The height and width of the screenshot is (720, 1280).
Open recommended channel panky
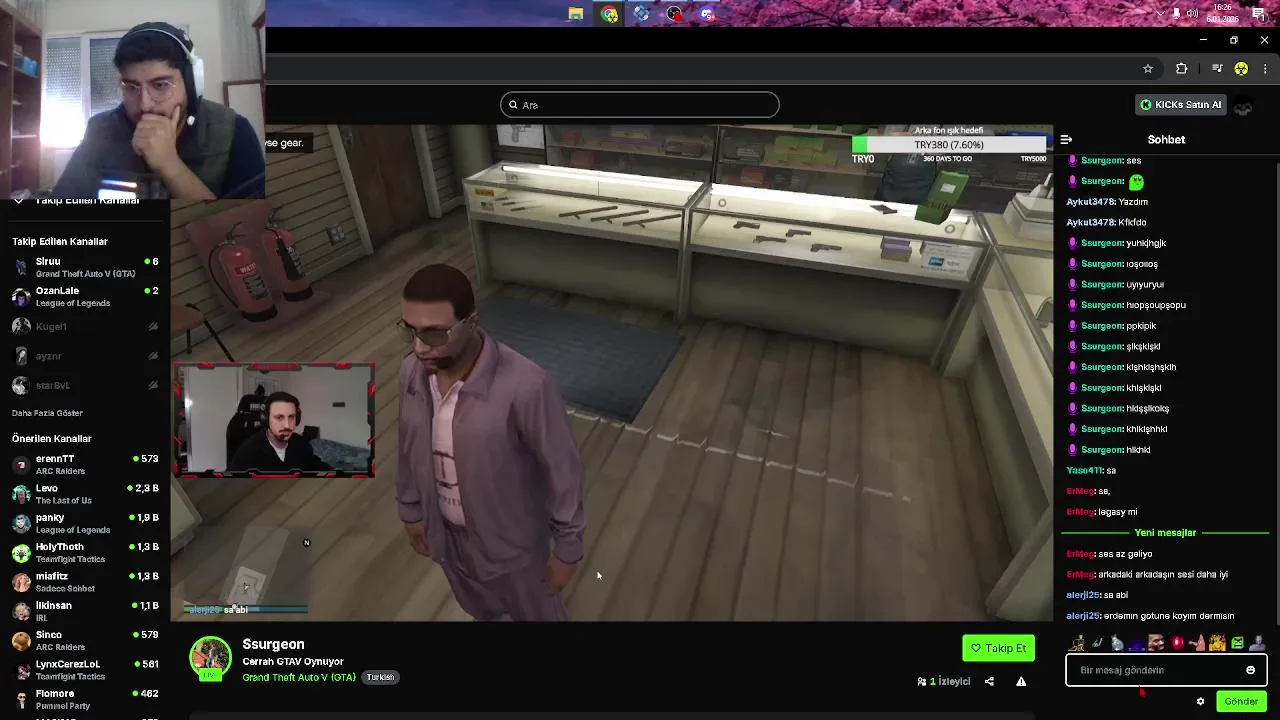85,523
